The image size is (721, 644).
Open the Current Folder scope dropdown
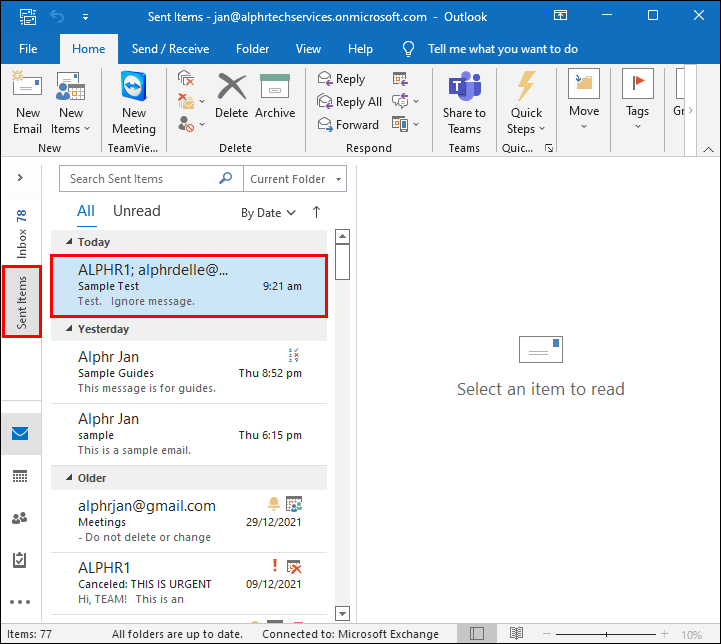(295, 179)
